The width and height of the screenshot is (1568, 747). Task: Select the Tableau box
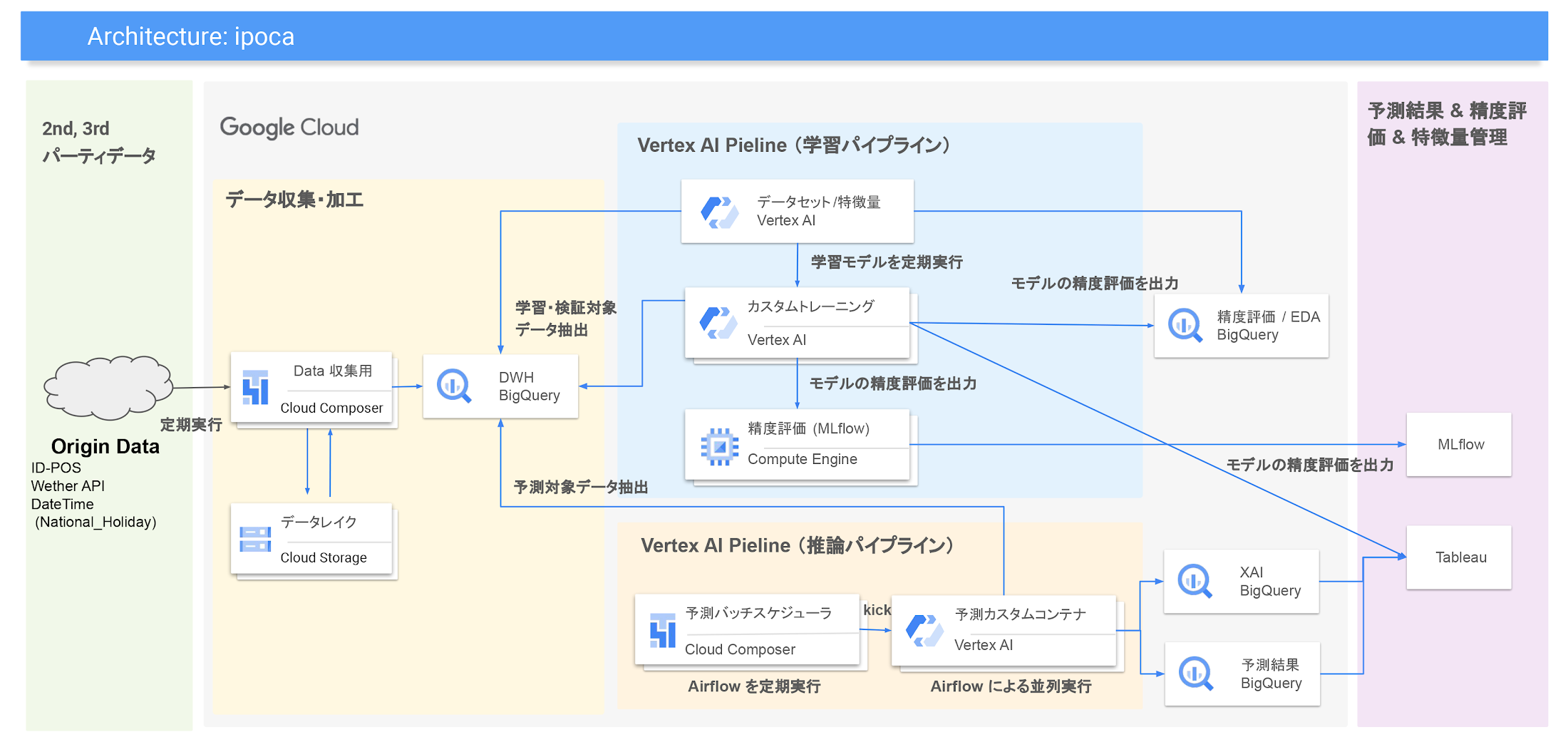[x=1459, y=557]
